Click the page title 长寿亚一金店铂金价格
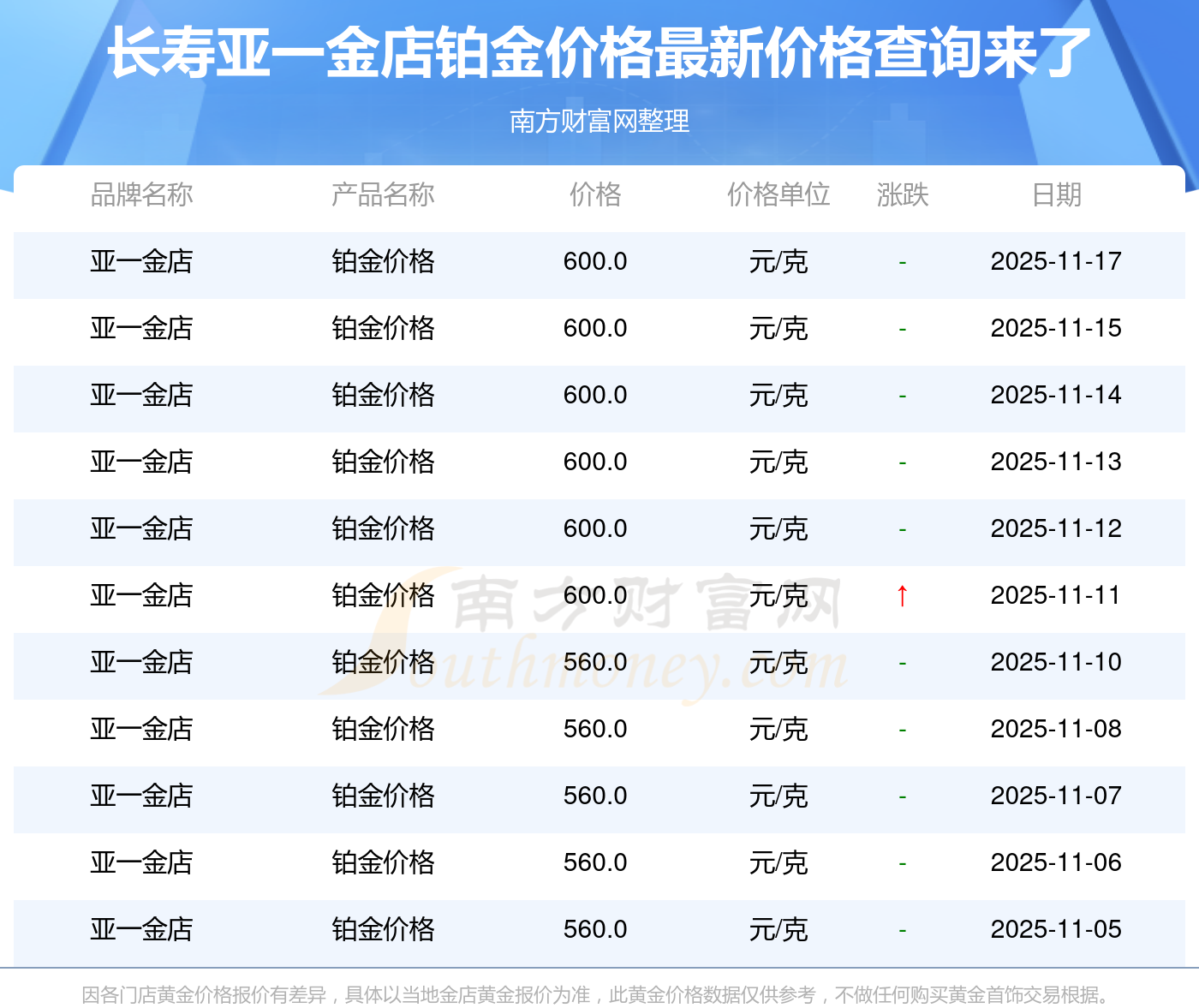Image resolution: width=1199 pixels, height=1008 pixels. (599, 53)
